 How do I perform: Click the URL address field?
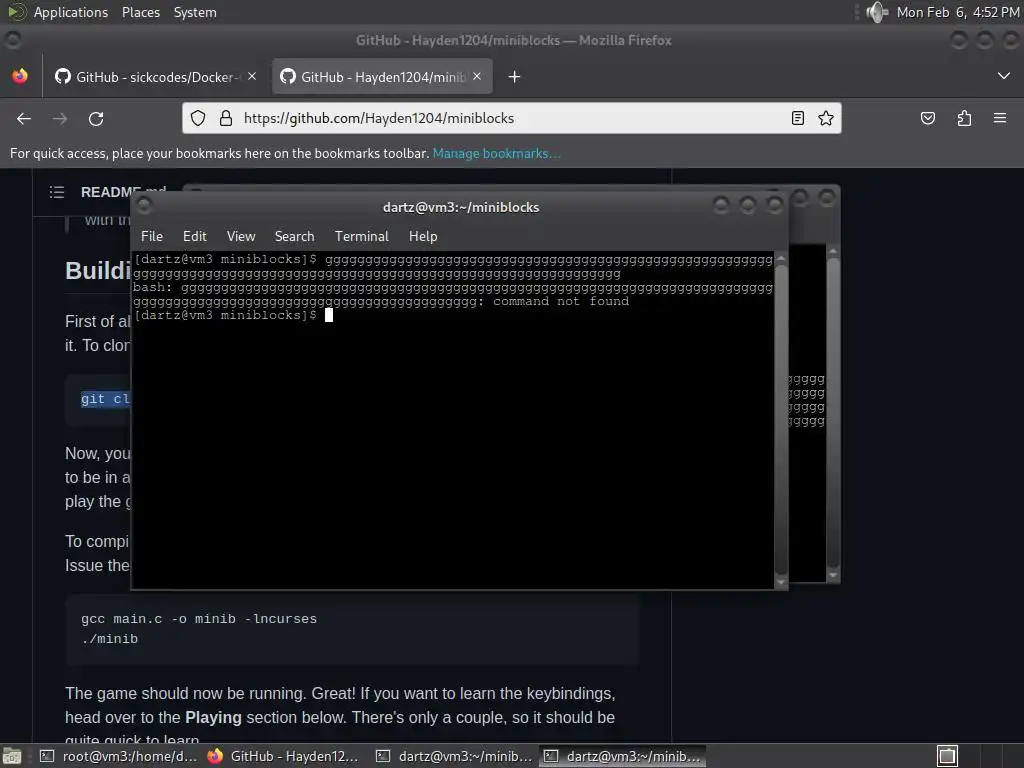point(512,118)
